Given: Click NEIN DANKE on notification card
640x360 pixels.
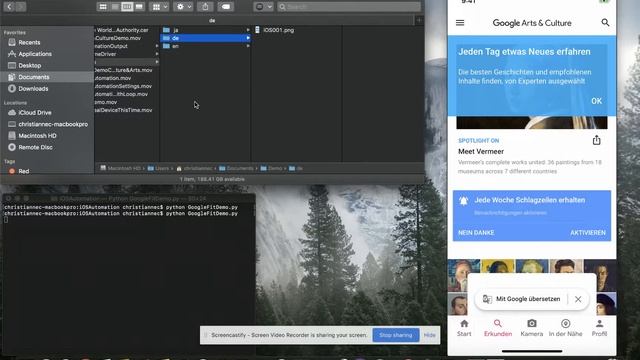Looking at the screenshot, I should [476, 233].
